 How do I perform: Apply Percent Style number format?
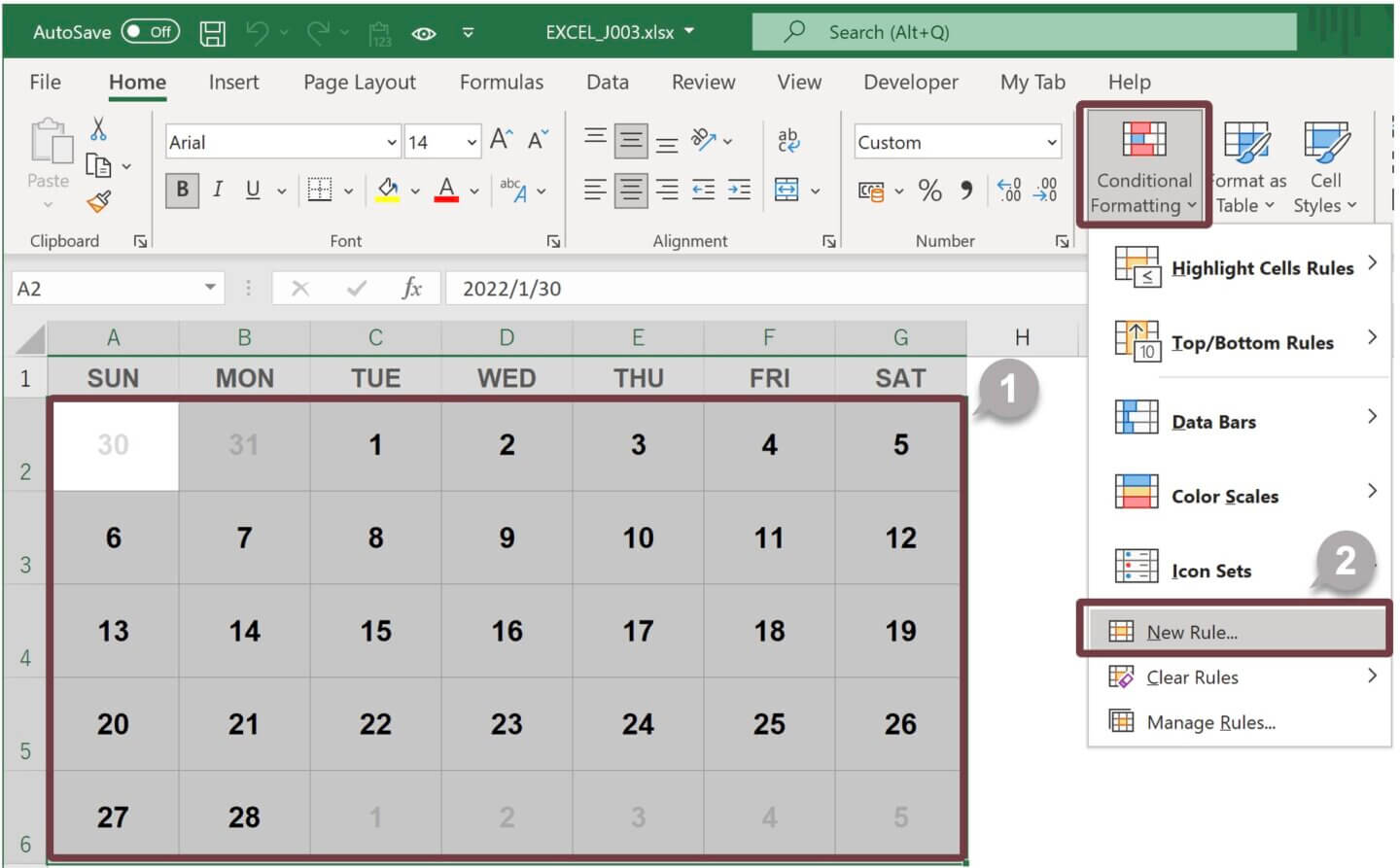coord(929,191)
